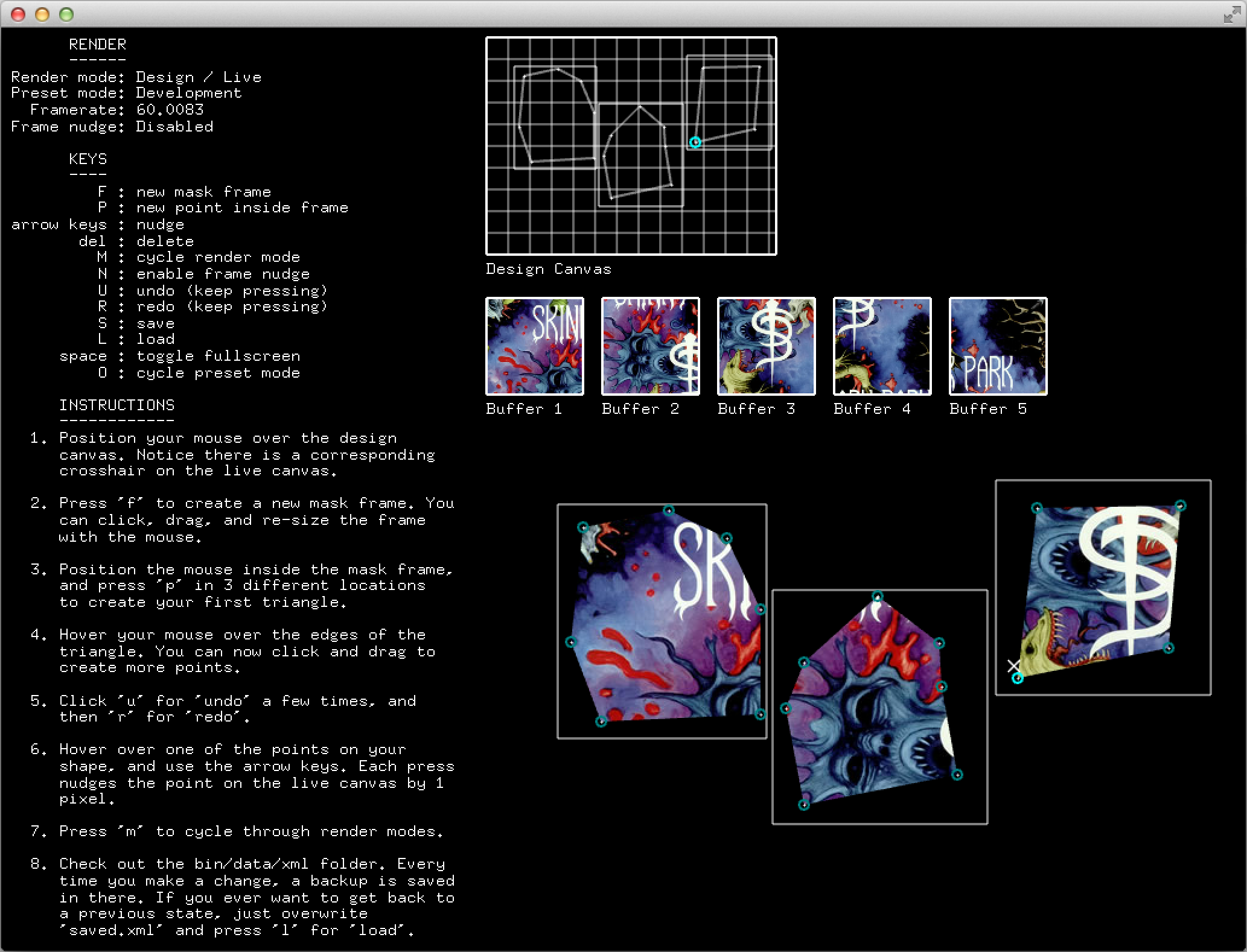Screen dimensions: 1247x952
Task: Click the 'F : new mask frame' key line
Action: point(184,192)
